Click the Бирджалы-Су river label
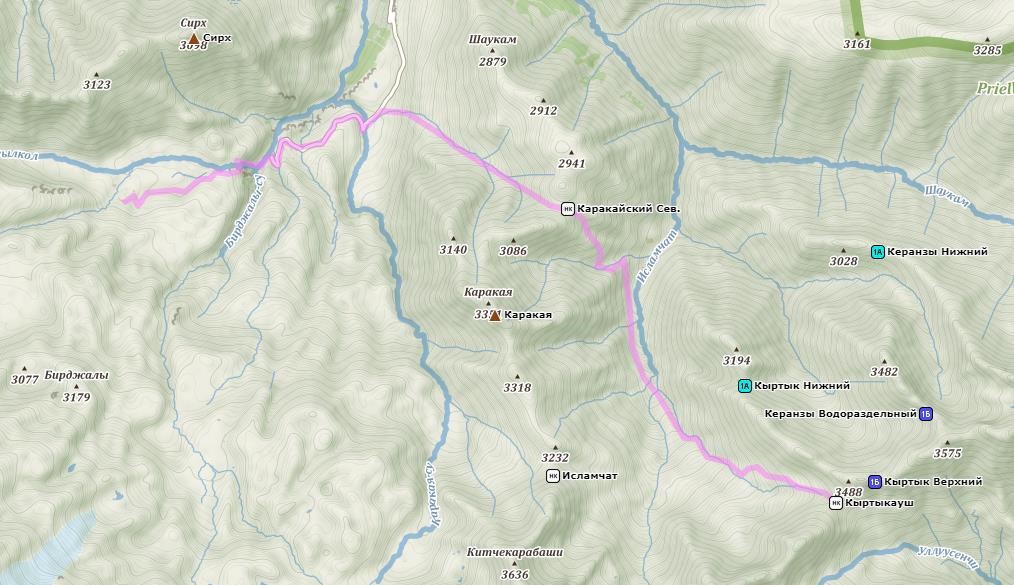 pos(245,212)
